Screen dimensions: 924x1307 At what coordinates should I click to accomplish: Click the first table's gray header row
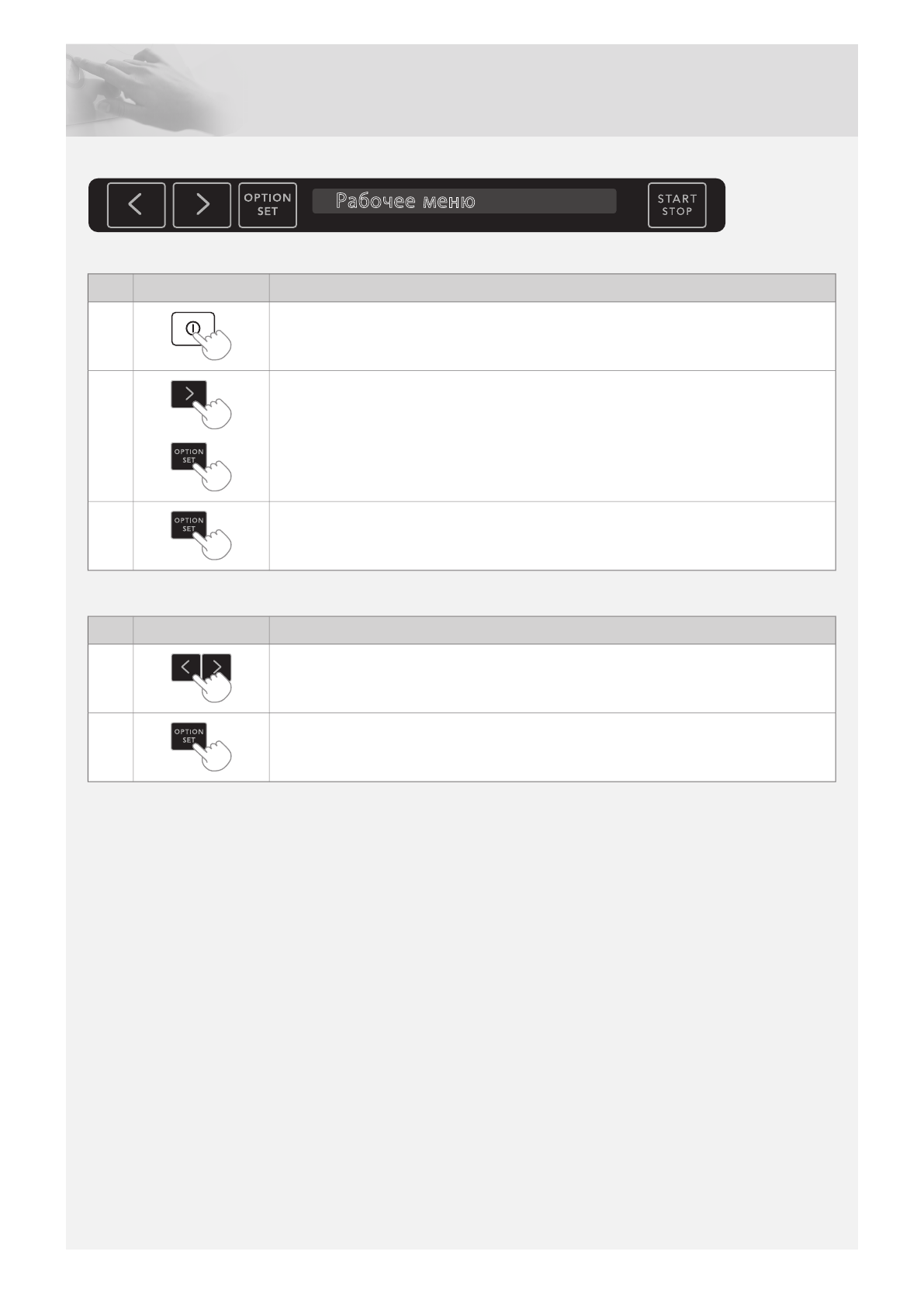click(462, 287)
